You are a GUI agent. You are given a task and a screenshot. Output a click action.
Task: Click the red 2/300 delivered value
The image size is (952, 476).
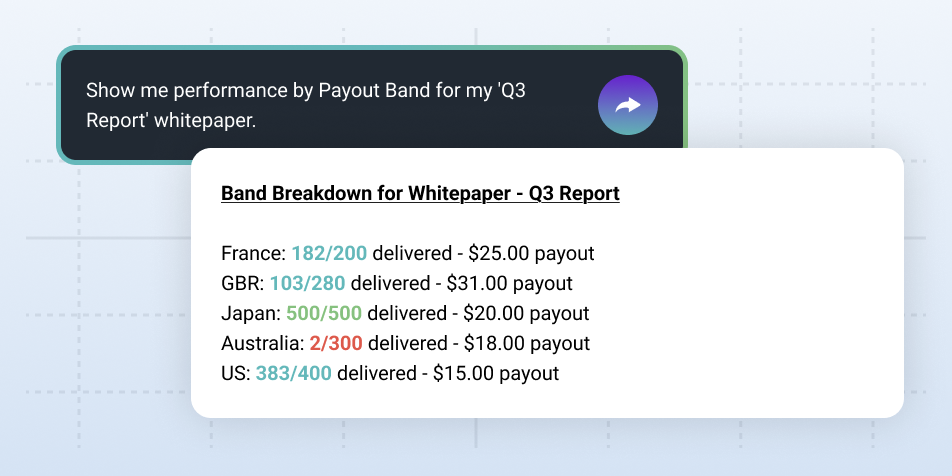pyautogui.click(x=336, y=343)
